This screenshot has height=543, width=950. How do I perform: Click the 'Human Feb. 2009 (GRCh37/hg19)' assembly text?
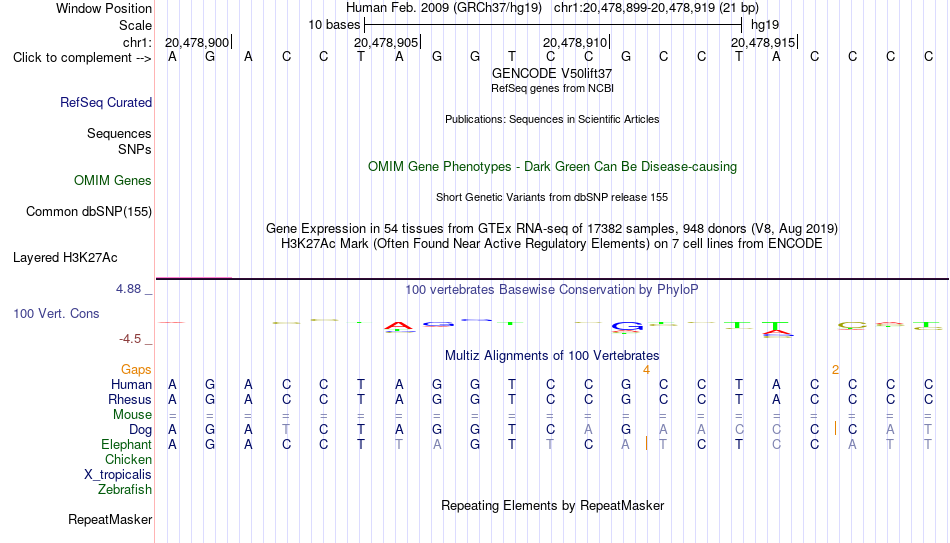pyautogui.click(x=445, y=8)
